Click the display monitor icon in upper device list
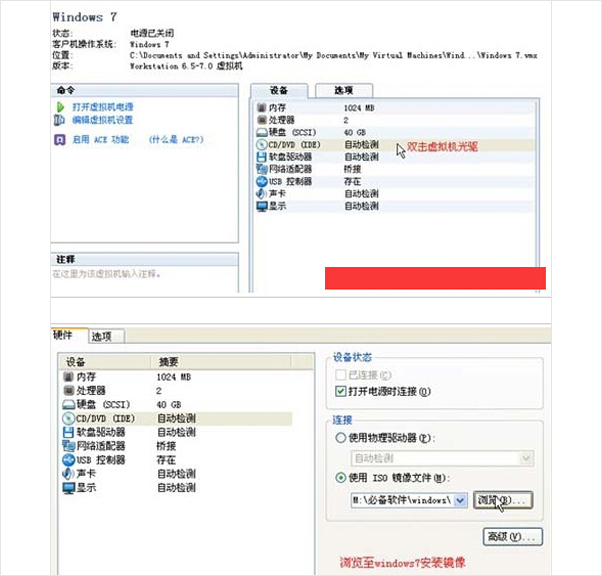 pos(261,206)
